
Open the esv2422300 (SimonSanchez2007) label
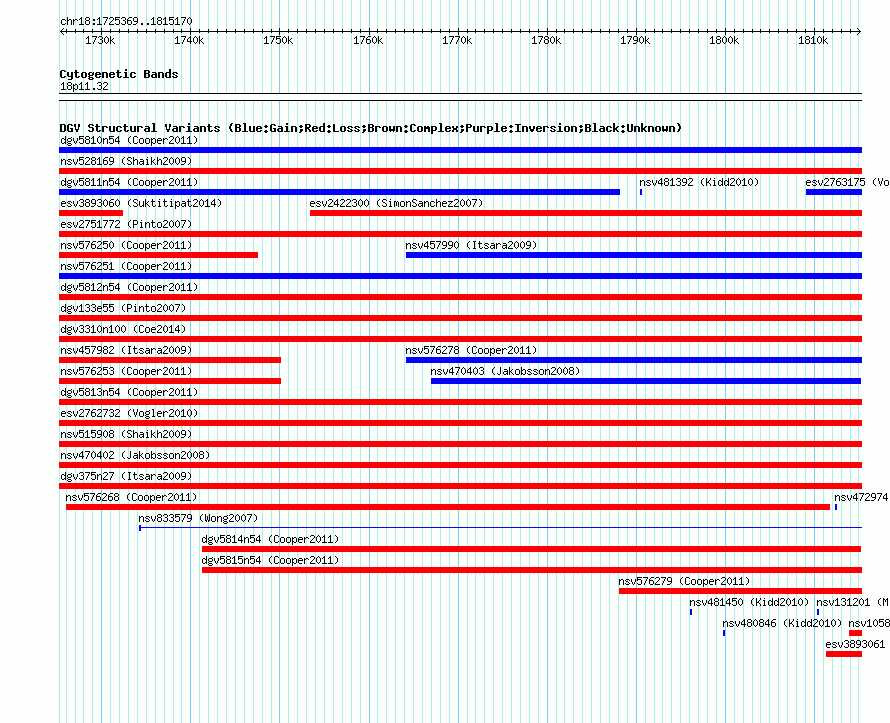396,203
